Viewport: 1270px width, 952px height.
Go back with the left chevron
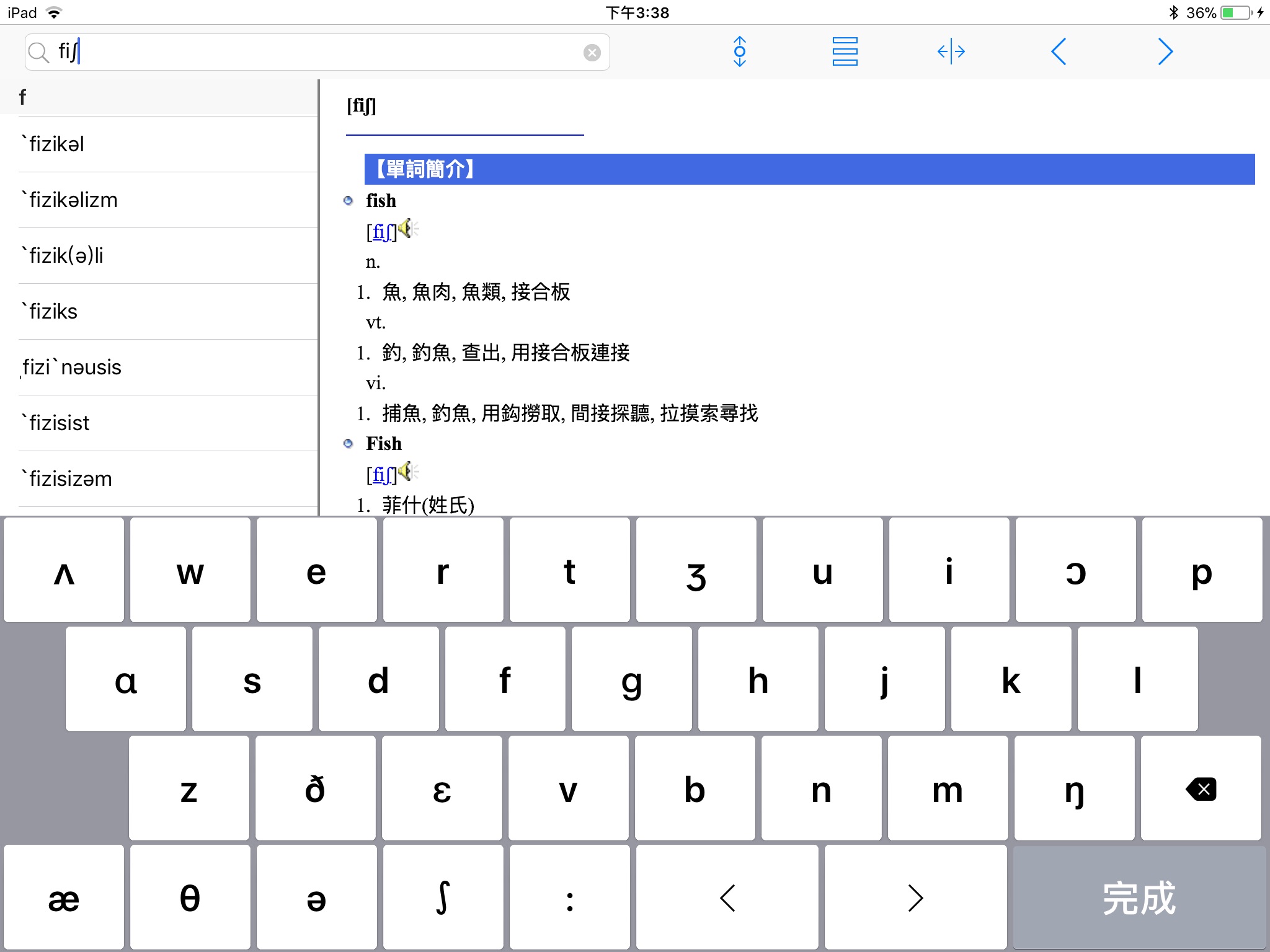[x=1059, y=51]
